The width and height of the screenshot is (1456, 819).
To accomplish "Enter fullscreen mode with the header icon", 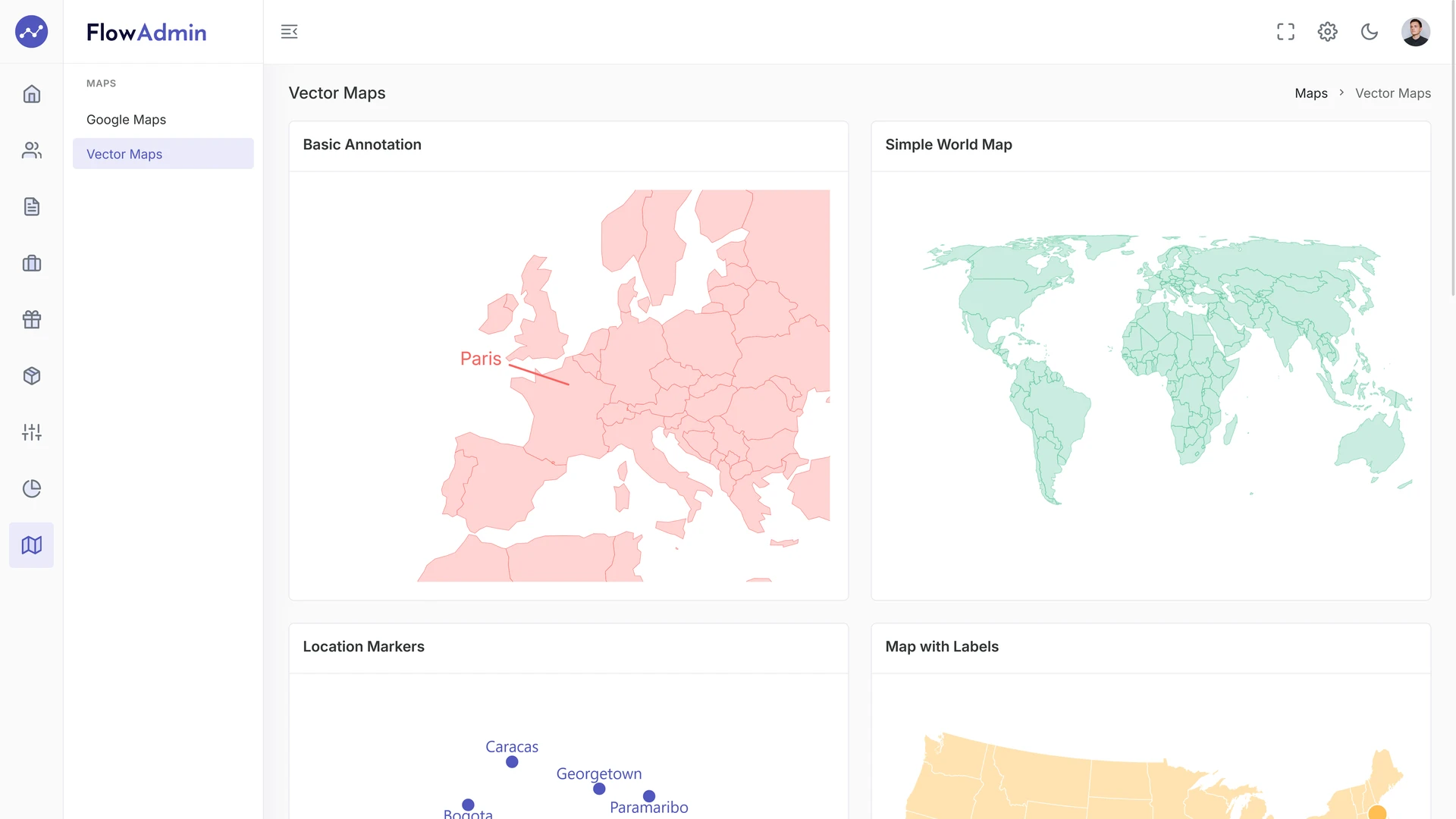I will click(x=1285, y=32).
